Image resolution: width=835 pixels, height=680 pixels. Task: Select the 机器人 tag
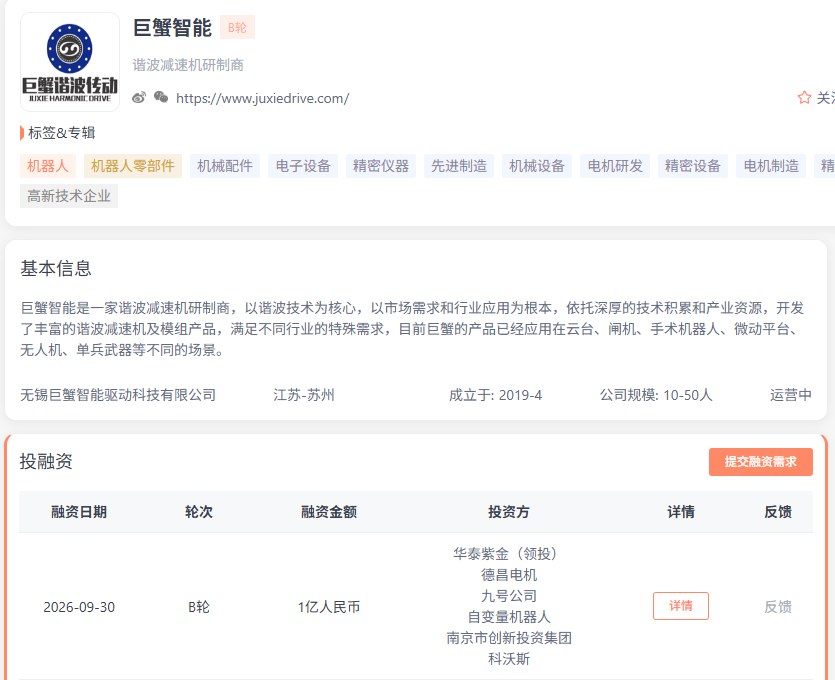point(48,166)
